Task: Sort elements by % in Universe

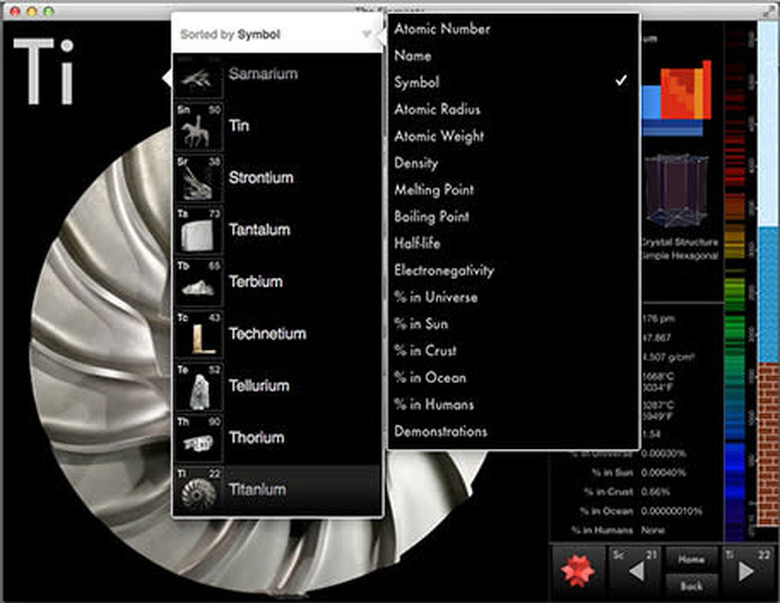Action: (x=436, y=298)
